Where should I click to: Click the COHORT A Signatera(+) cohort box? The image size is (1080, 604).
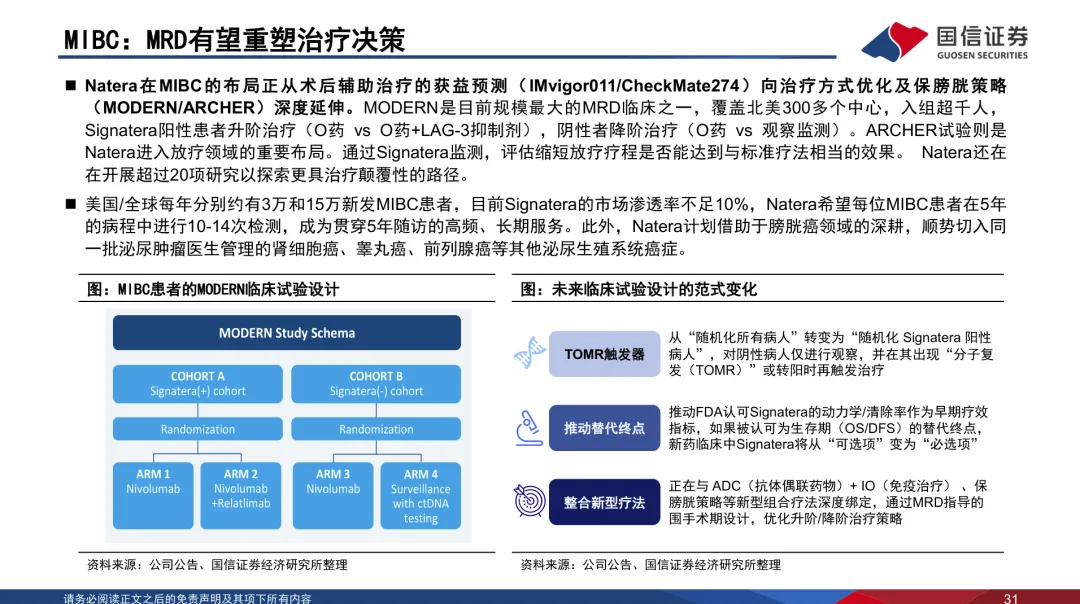[198, 384]
